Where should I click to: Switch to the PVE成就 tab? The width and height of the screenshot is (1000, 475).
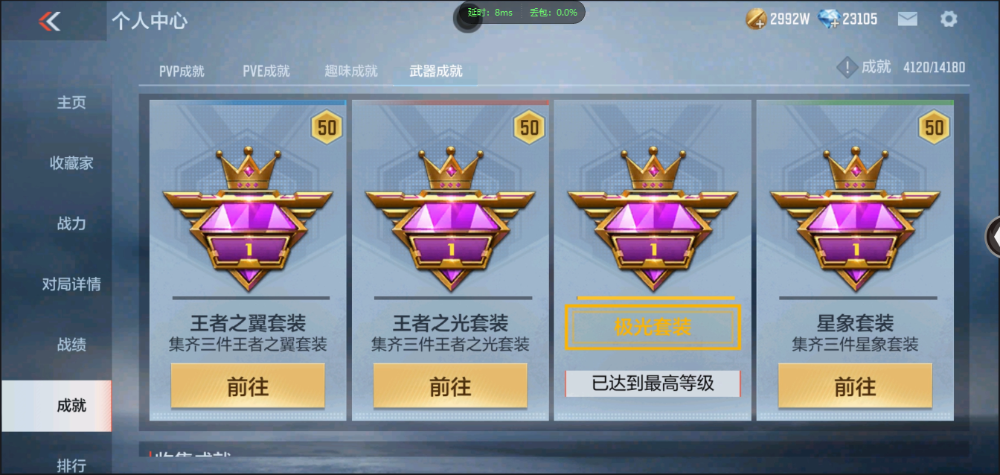pos(266,71)
